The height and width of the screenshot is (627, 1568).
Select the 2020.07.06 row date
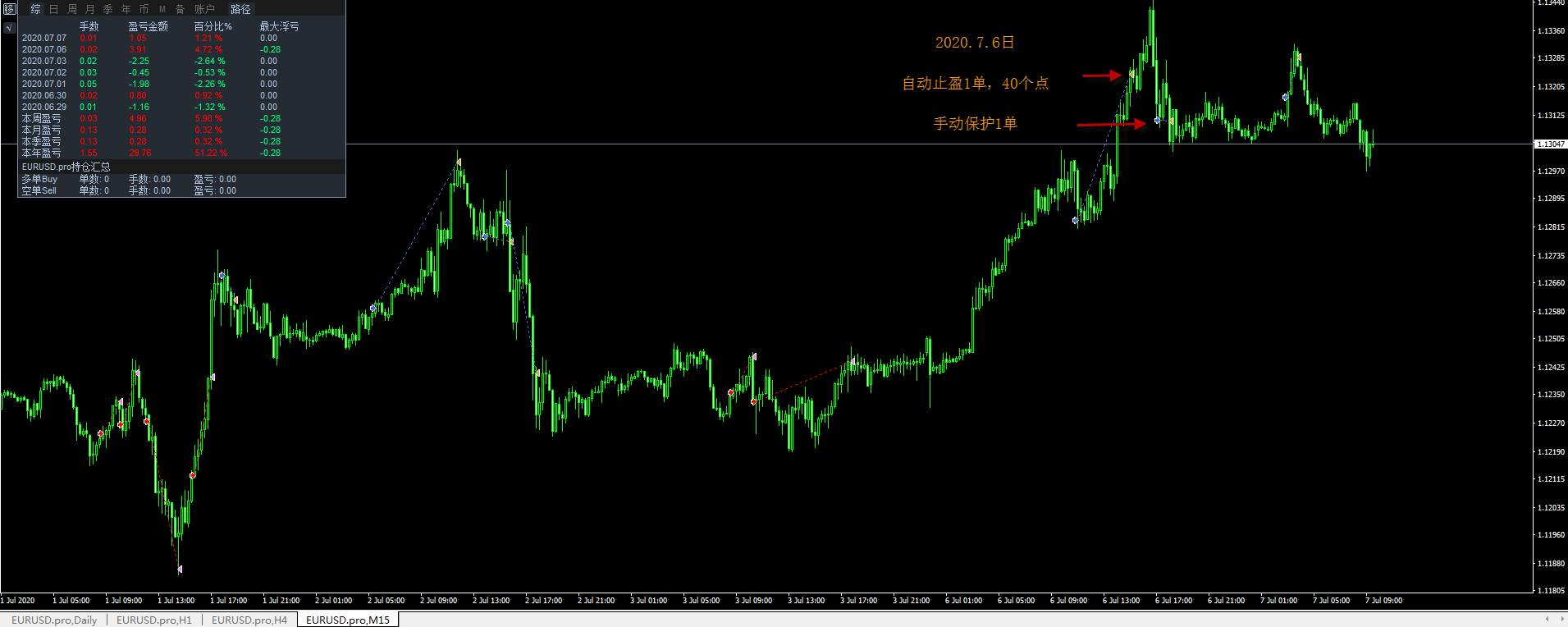[x=43, y=49]
